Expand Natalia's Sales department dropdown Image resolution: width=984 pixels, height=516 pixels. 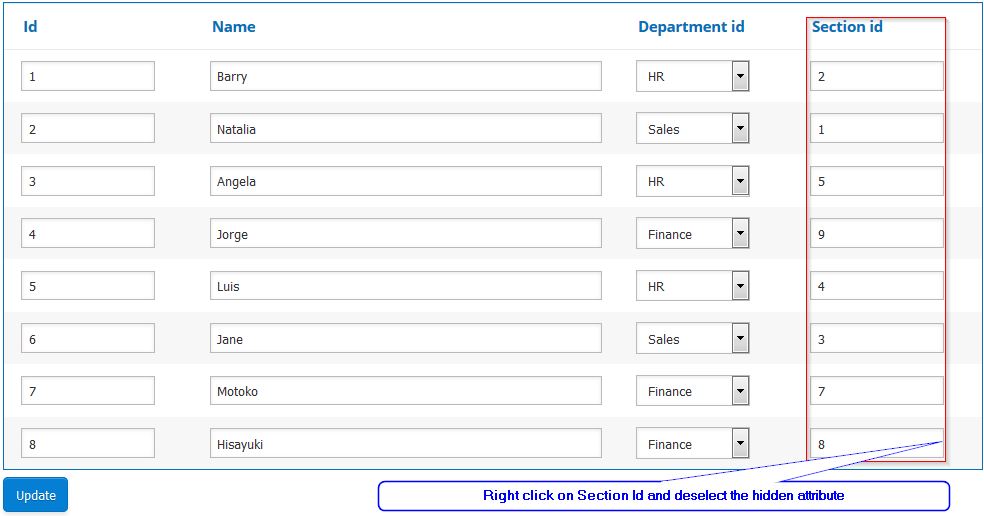tap(740, 129)
